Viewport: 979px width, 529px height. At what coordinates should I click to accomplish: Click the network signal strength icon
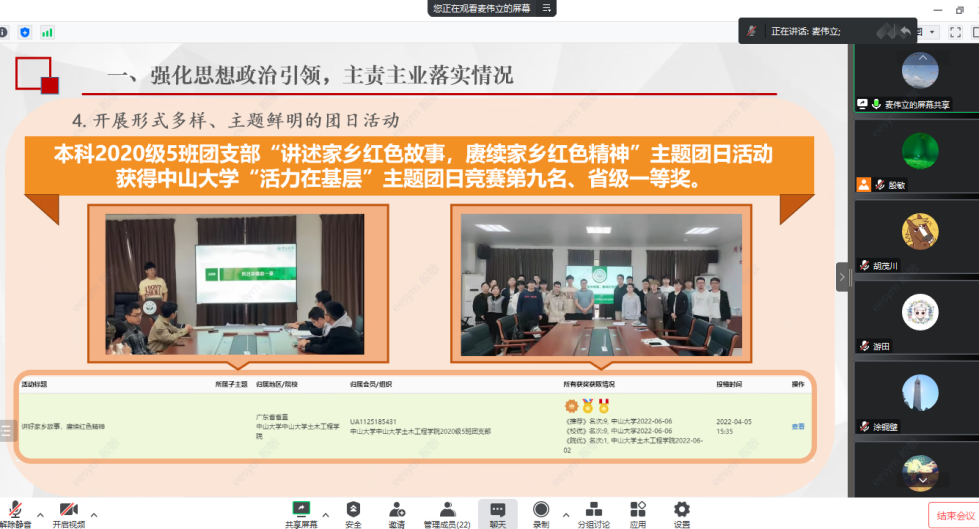(x=47, y=32)
